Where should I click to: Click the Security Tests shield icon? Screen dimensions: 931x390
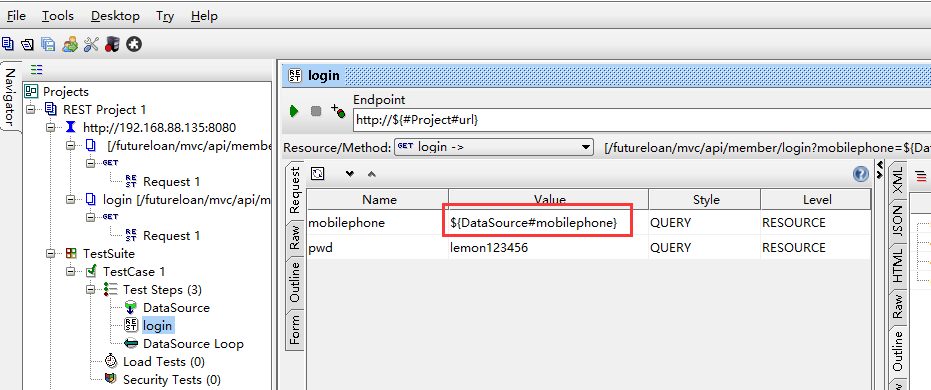click(x=110, y=379)
